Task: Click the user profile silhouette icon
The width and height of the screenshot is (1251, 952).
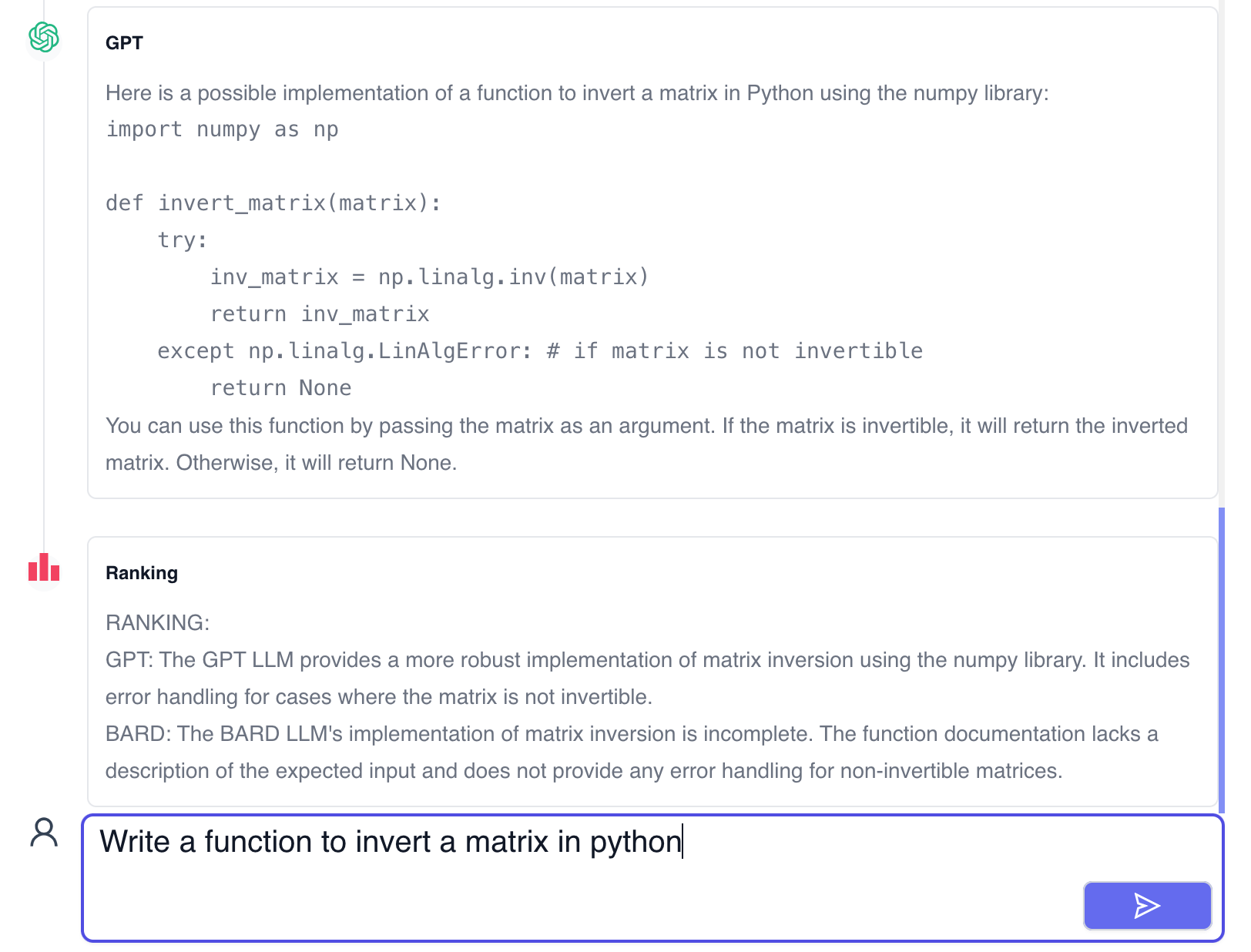Action: tap(44, 833)
